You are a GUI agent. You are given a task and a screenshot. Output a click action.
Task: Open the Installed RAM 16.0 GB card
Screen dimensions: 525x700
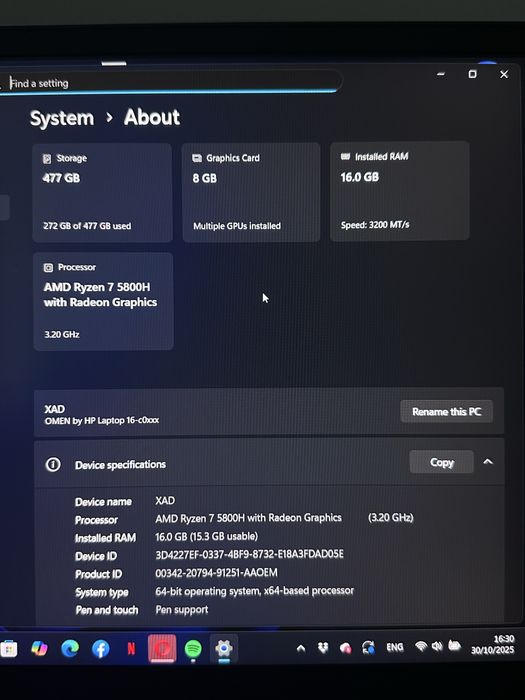point(400,191)
